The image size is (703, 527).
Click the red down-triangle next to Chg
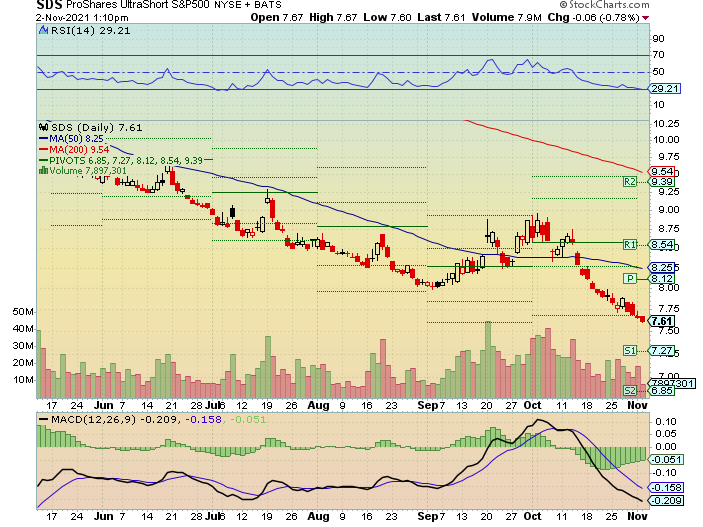point(646,18)
